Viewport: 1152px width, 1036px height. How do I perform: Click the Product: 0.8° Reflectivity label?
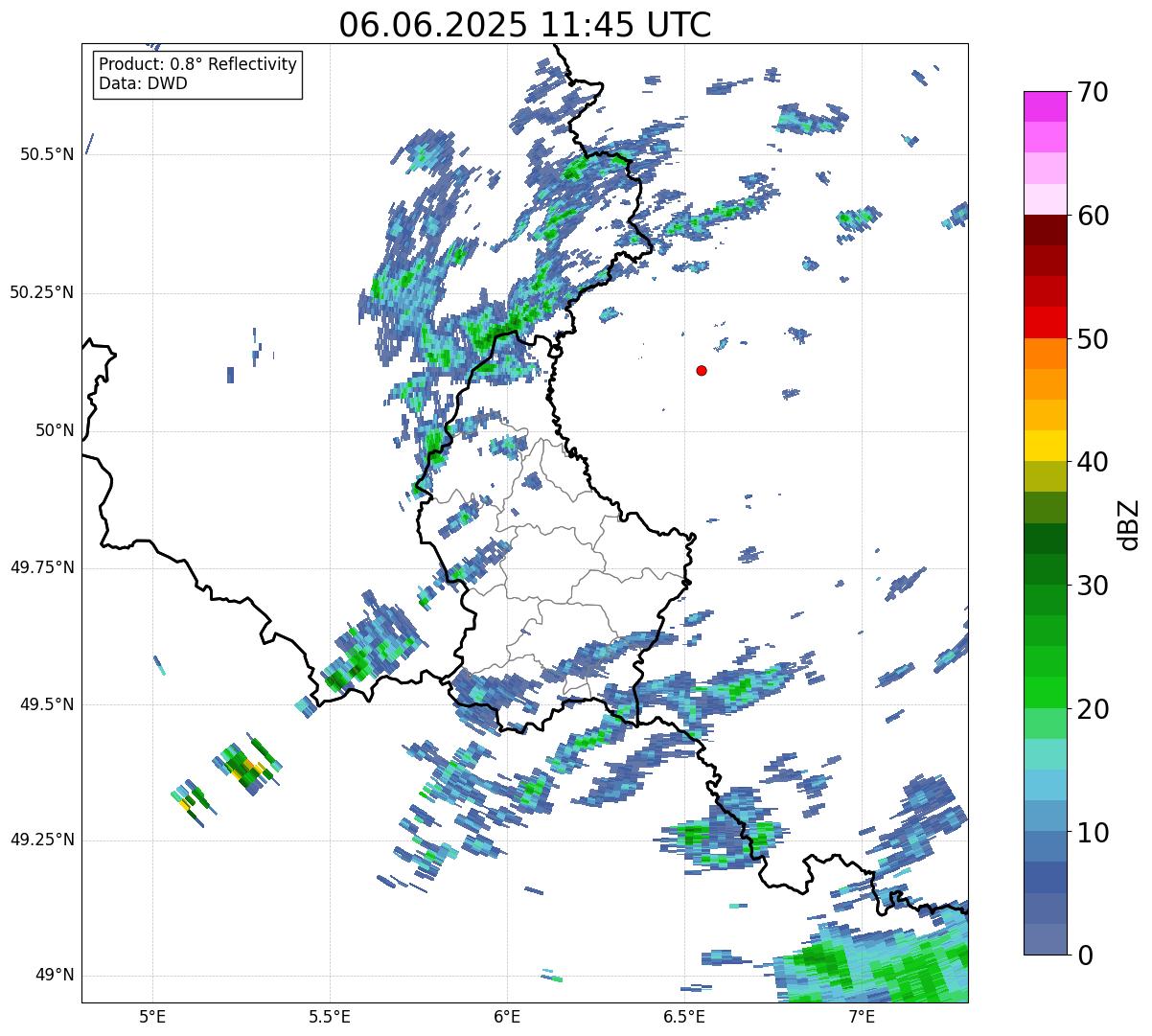(x=198, y=64)
